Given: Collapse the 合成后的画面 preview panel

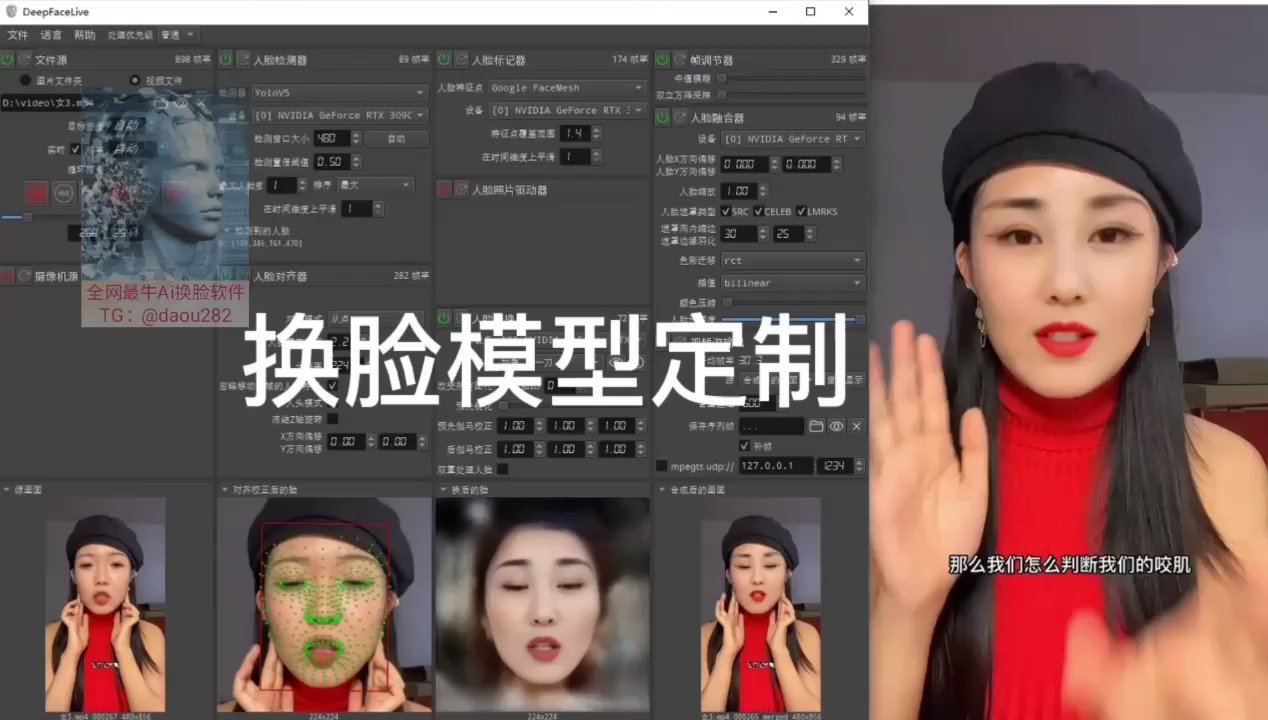Looking at the screenshot, I should [661, 490].
